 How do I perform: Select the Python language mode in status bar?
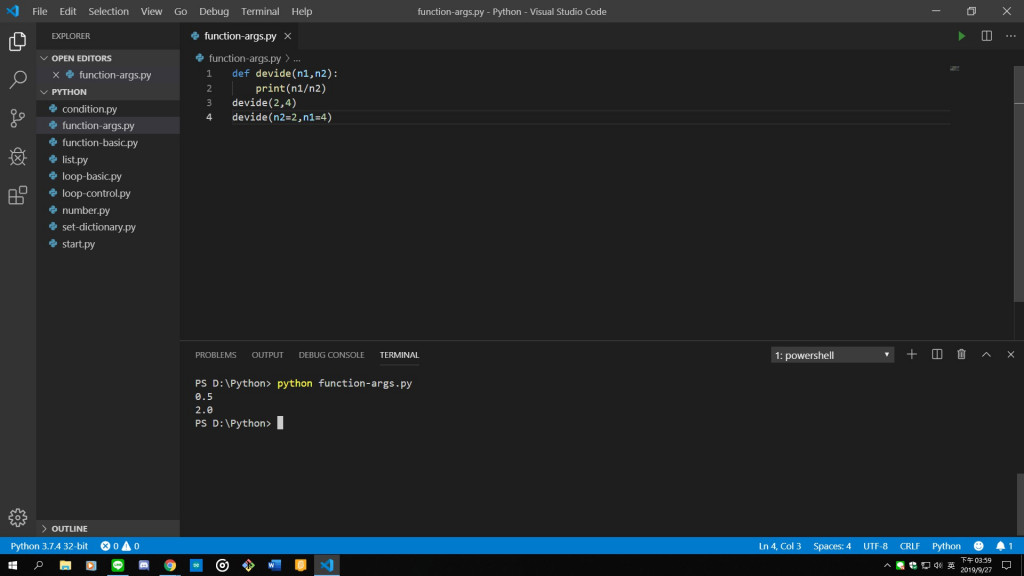click(946, 546)
